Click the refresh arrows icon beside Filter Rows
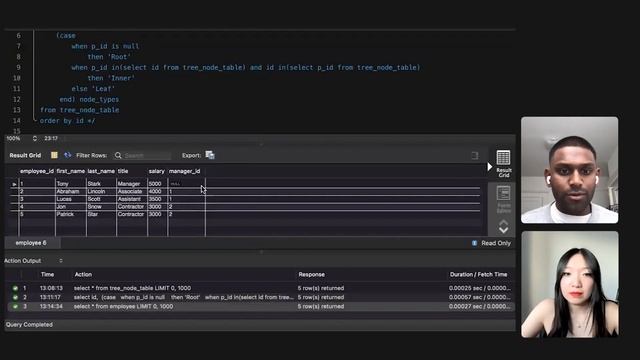This screenshot has height=360, width=640. (67, 155)
